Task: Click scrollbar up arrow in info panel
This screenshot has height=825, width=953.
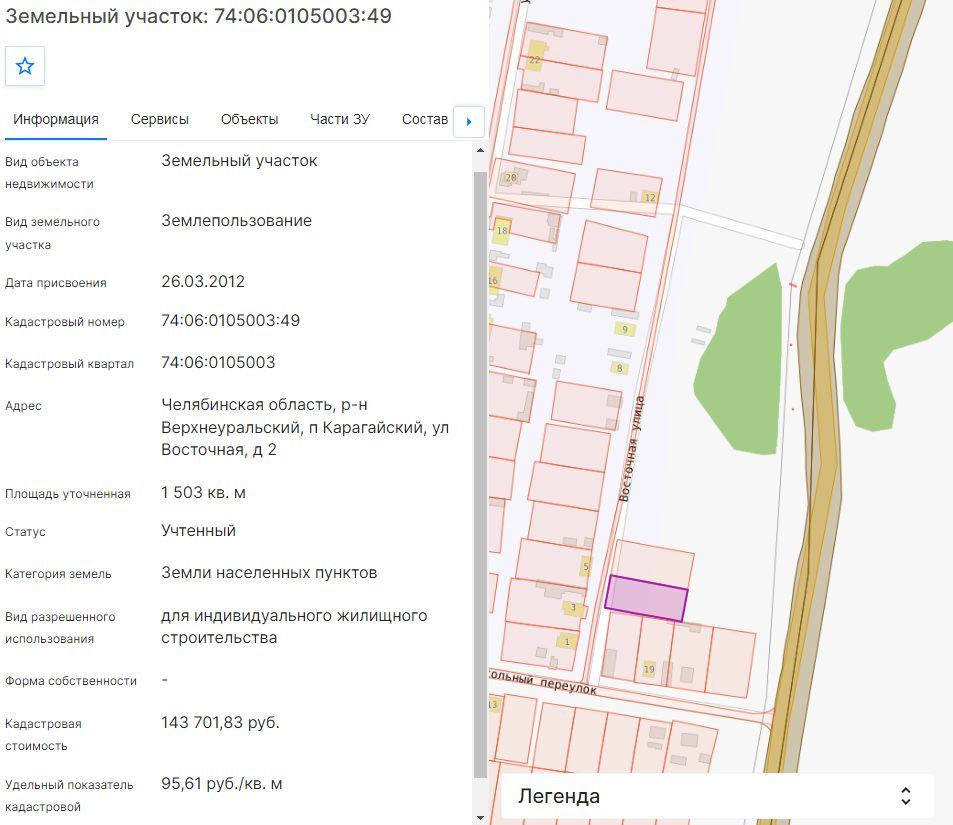Action: [480, 150]
